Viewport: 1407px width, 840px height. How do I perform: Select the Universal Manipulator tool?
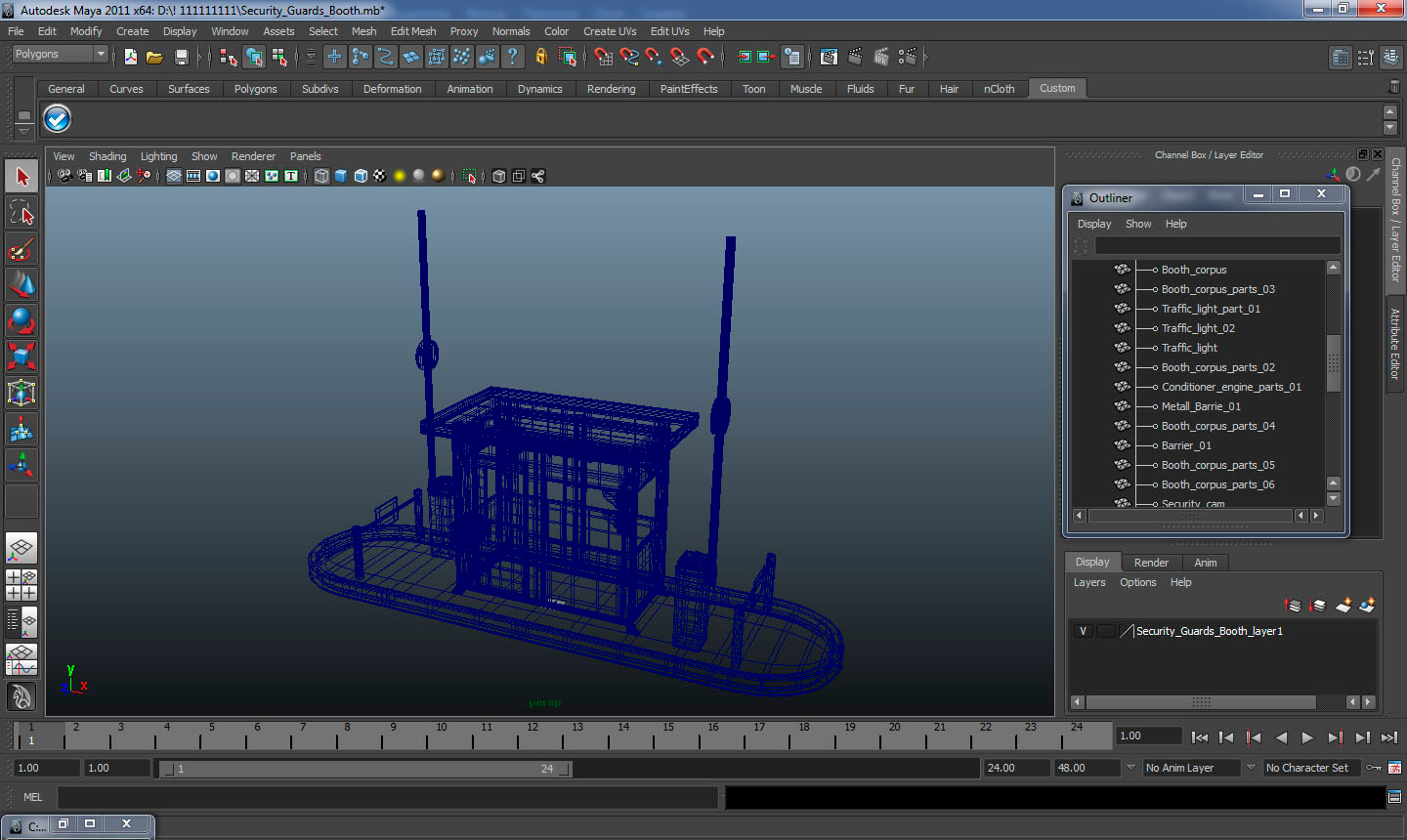tap(21, 393)
